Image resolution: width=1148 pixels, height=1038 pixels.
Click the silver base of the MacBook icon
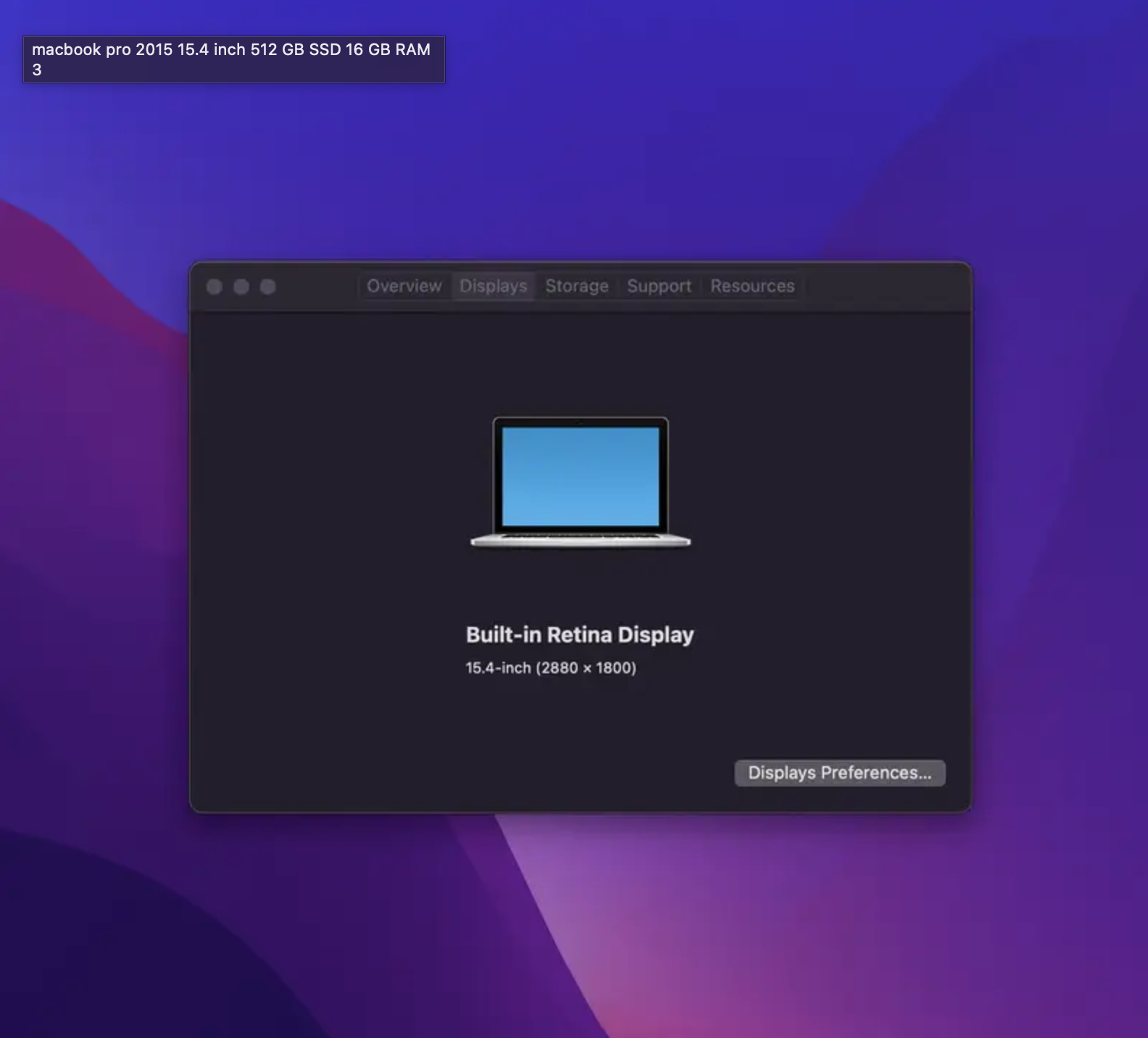[581, 541]
